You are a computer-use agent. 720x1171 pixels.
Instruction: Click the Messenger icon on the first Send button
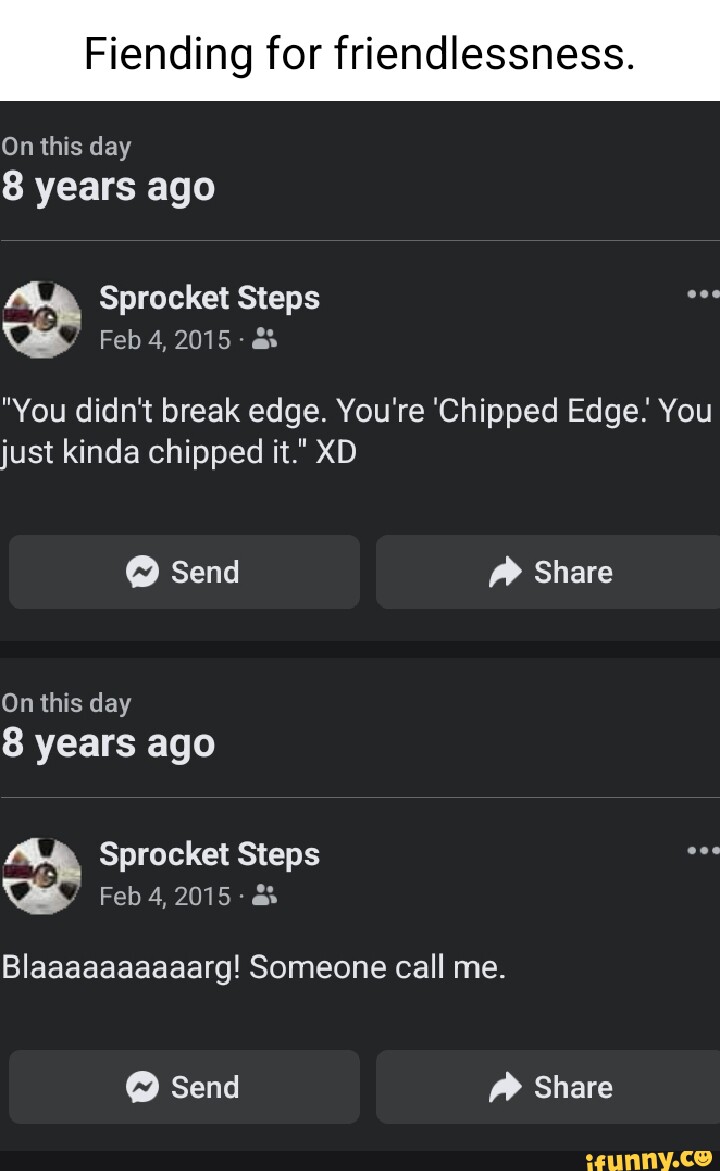(x=144, y=571)
